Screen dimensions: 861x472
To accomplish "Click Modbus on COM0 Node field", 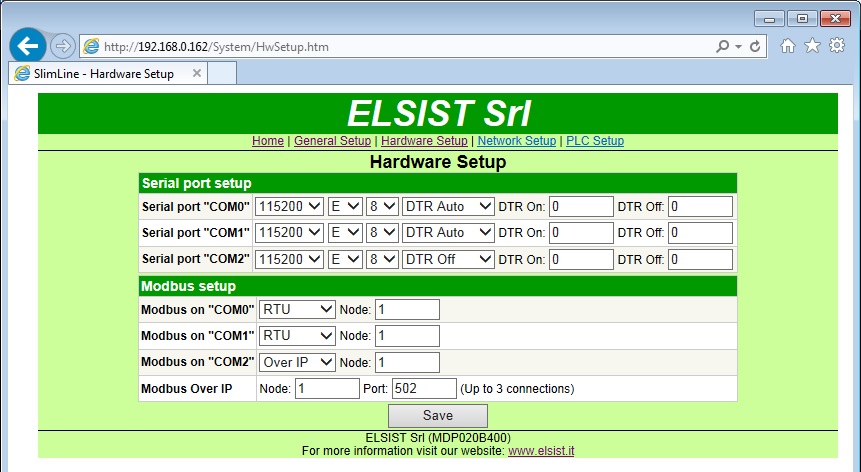I will pos(407,310).
